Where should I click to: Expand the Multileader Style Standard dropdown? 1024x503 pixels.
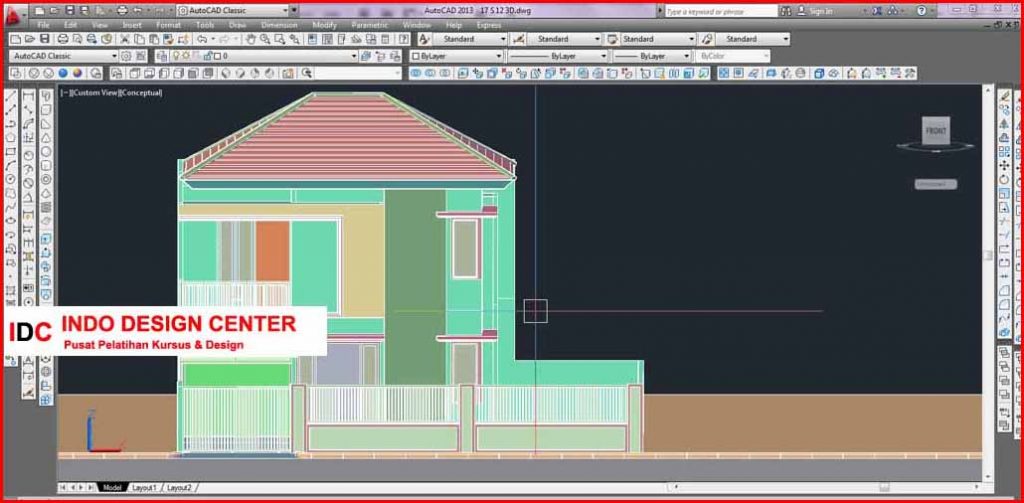pos(752,39)
